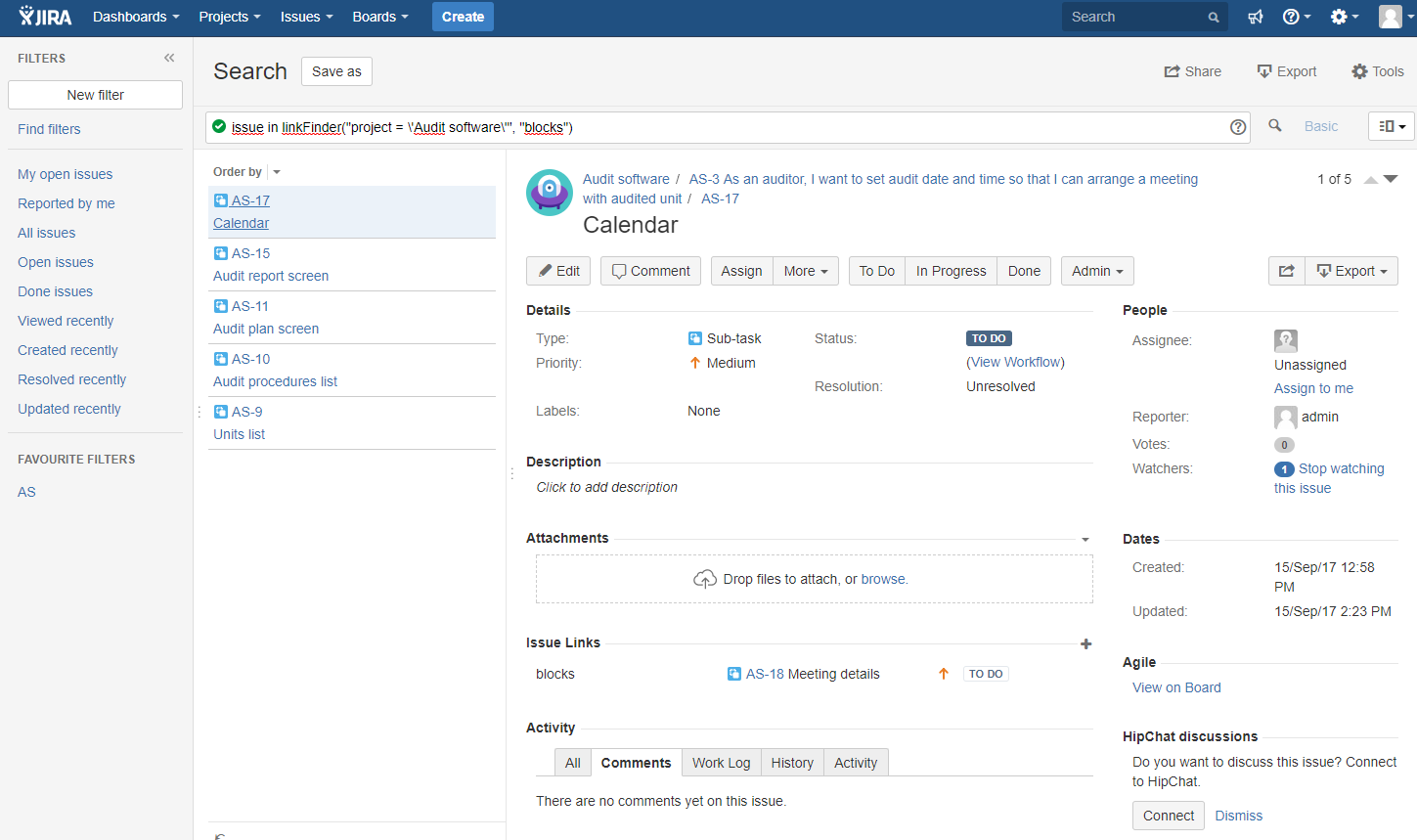1417x840 pixels.
Task: Click Save as button
Action: (336, 71)
